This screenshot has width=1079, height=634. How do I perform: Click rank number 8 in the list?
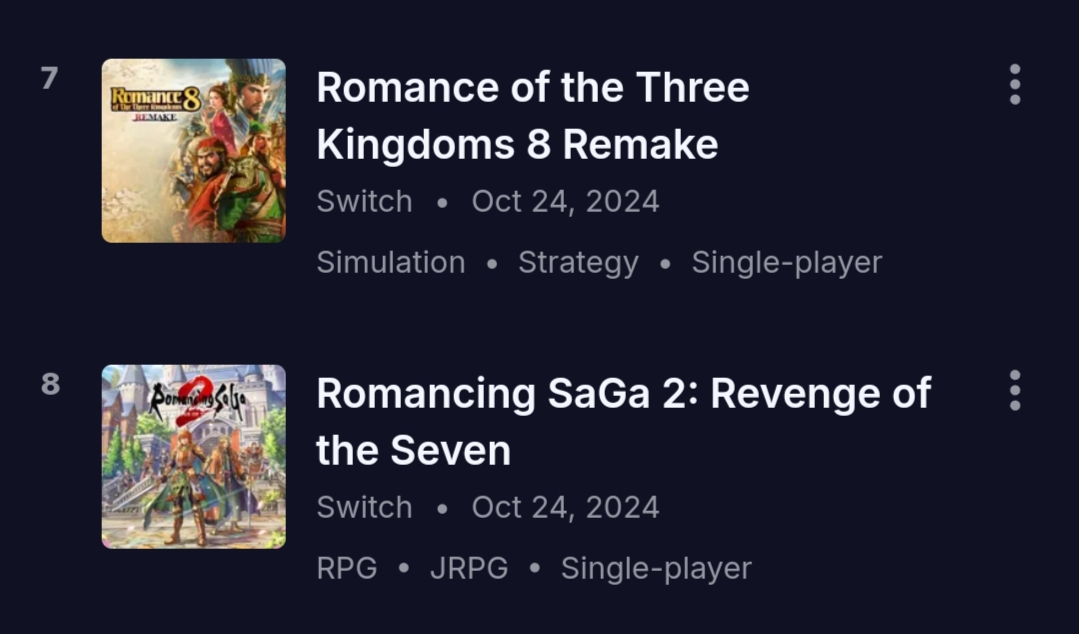pyautogui.click(x=50, y=384)
